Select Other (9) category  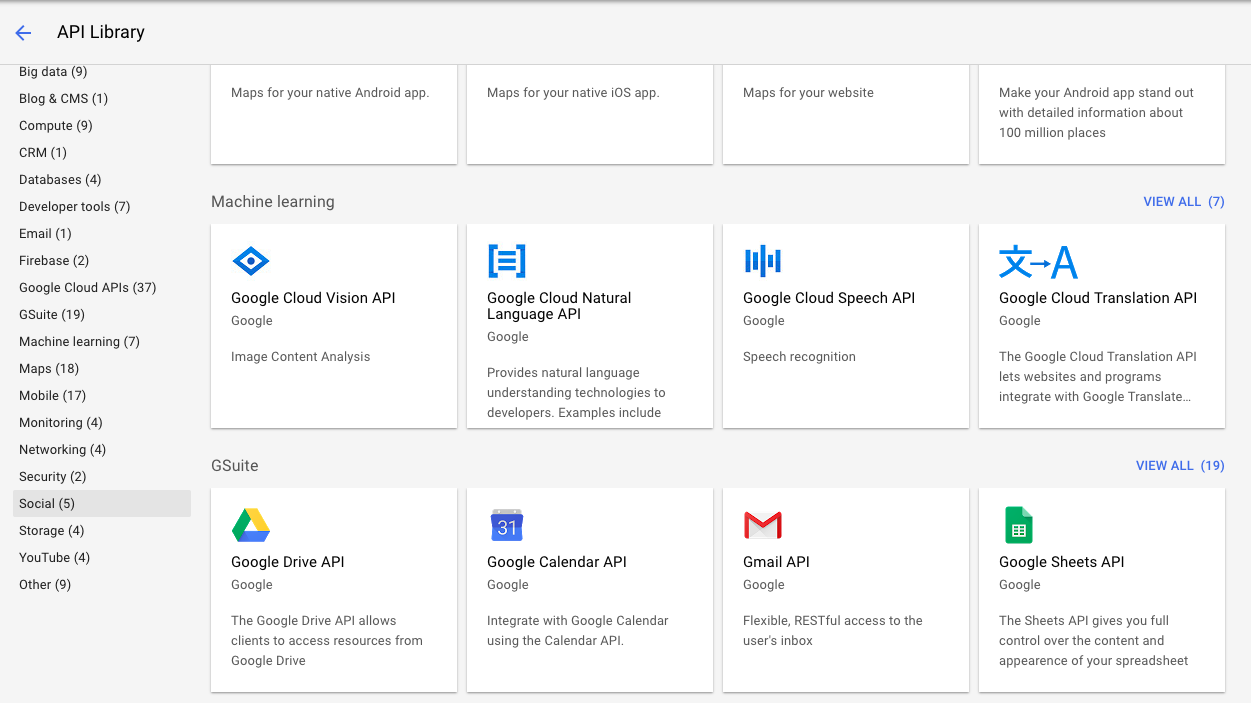(45, 585)
